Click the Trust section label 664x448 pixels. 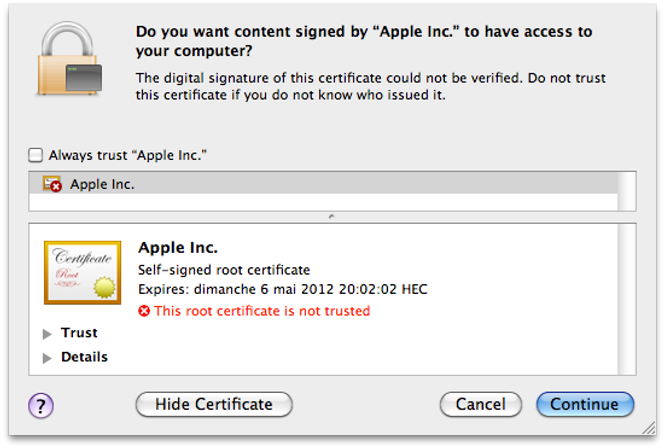(x=79, y=333)
